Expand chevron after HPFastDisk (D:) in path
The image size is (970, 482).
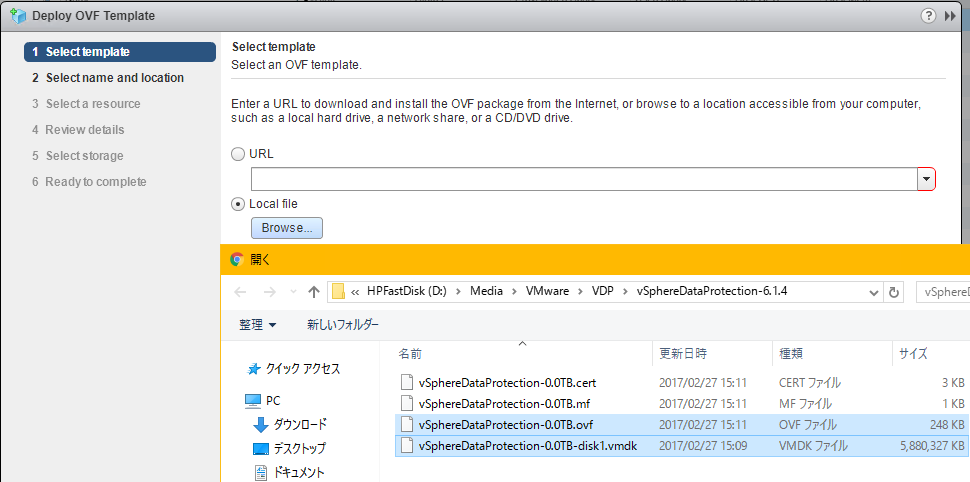pyautogui.click(x=458, y=291)
